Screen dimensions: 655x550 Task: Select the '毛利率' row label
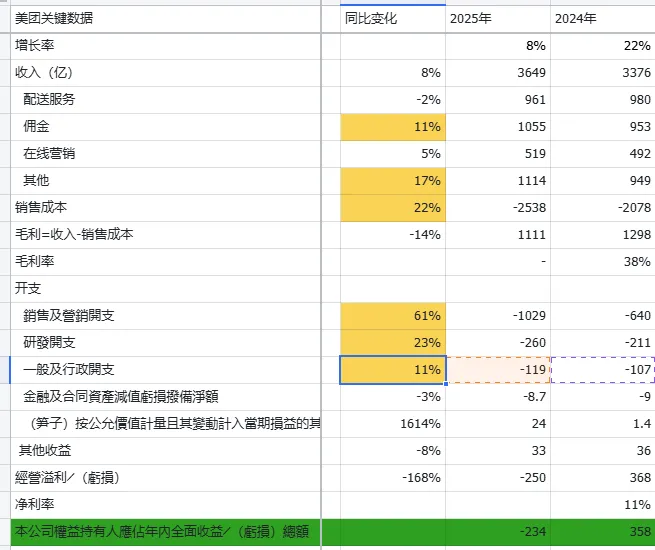[165, 262]
